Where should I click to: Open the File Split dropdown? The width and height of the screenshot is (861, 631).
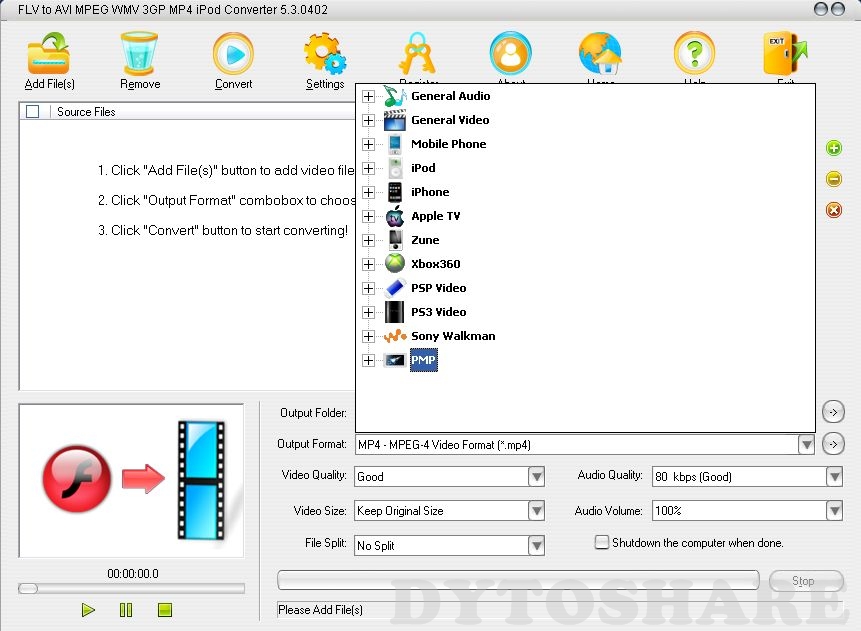pyautogui.click(x=536, y=545)
